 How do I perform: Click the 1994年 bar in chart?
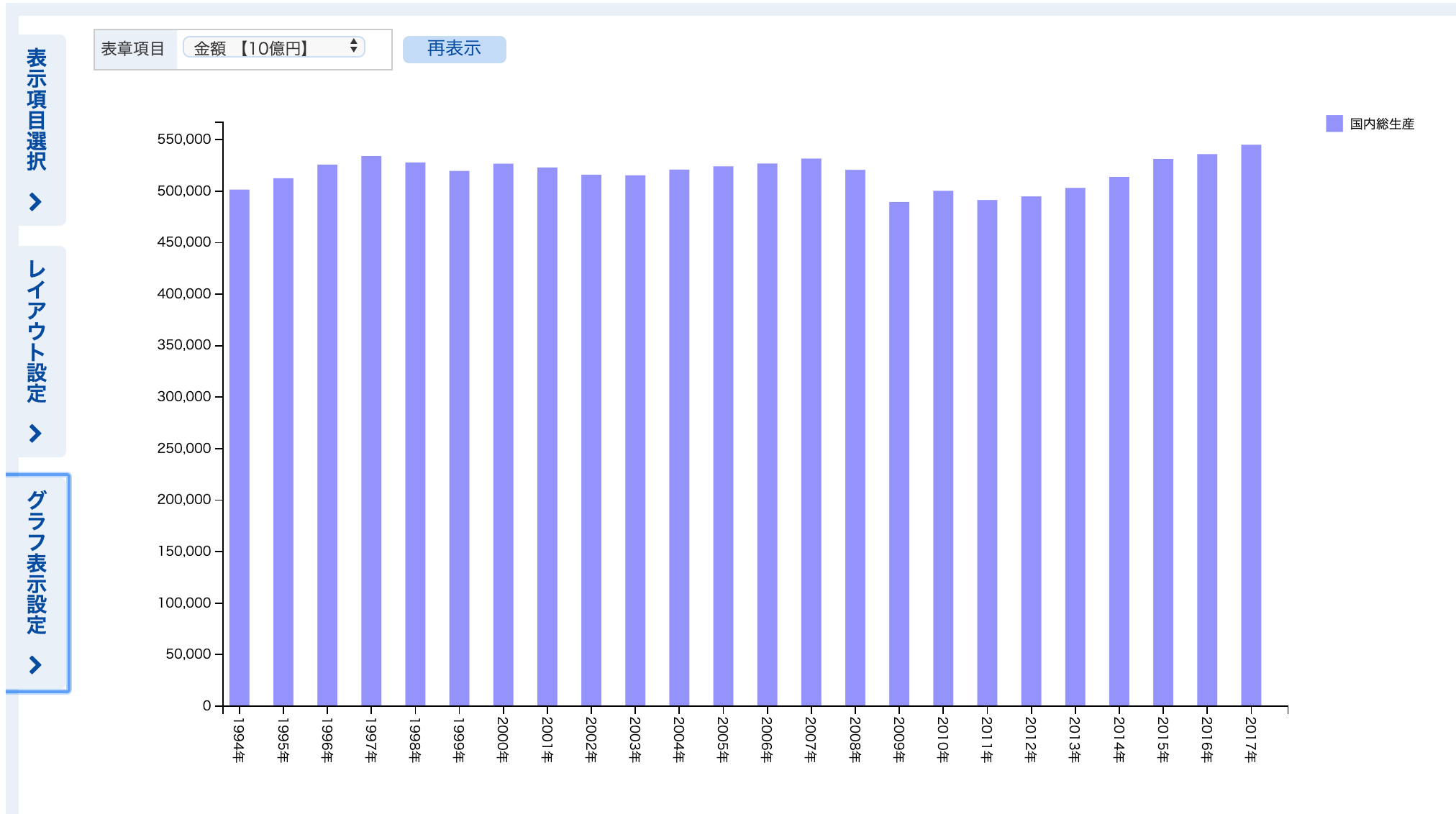click(x=240, y=446)
